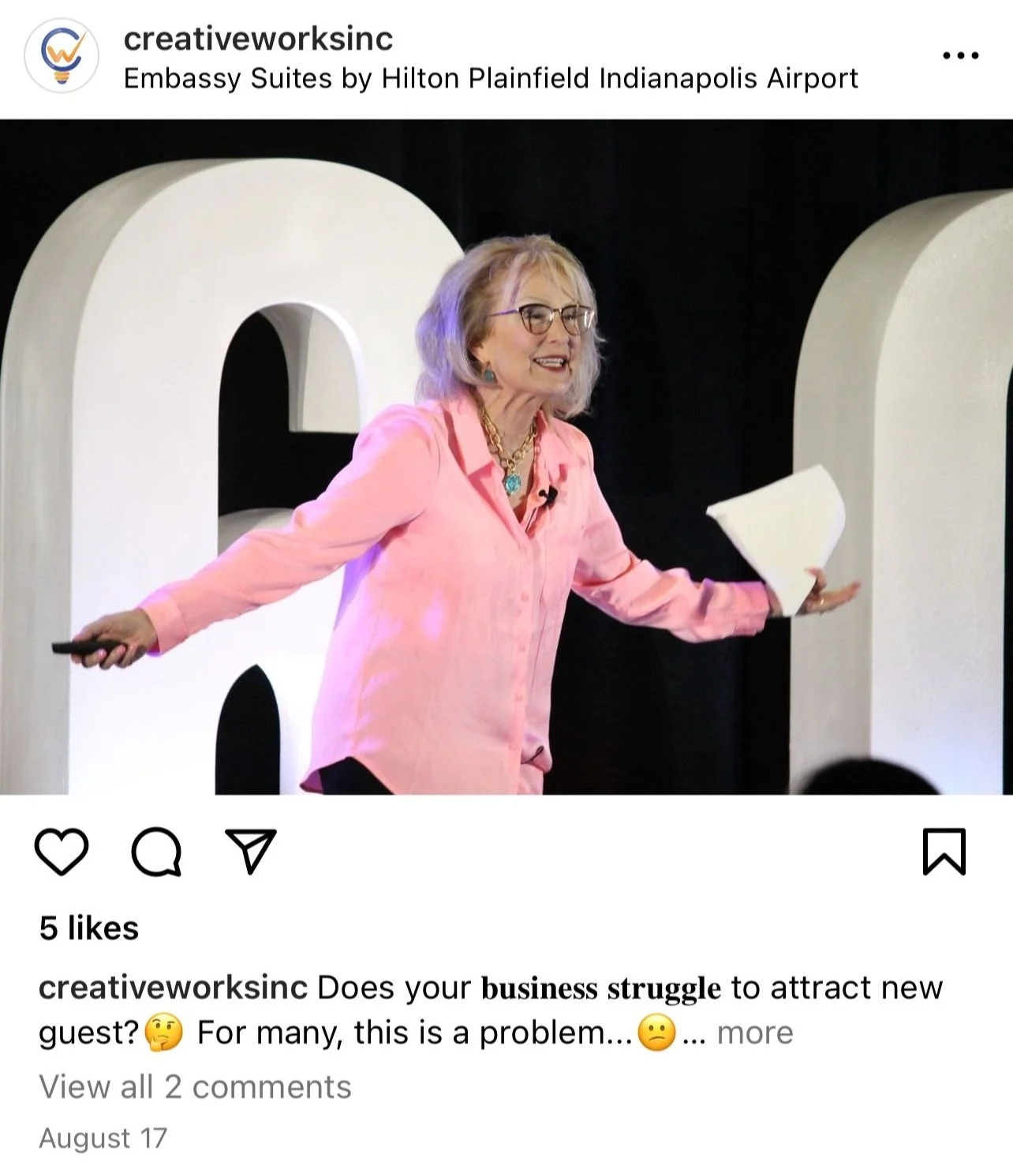1013x1176 pixels.
Task: Click the thinking face emoji in caption
Action: click(x=164, y=1033)
